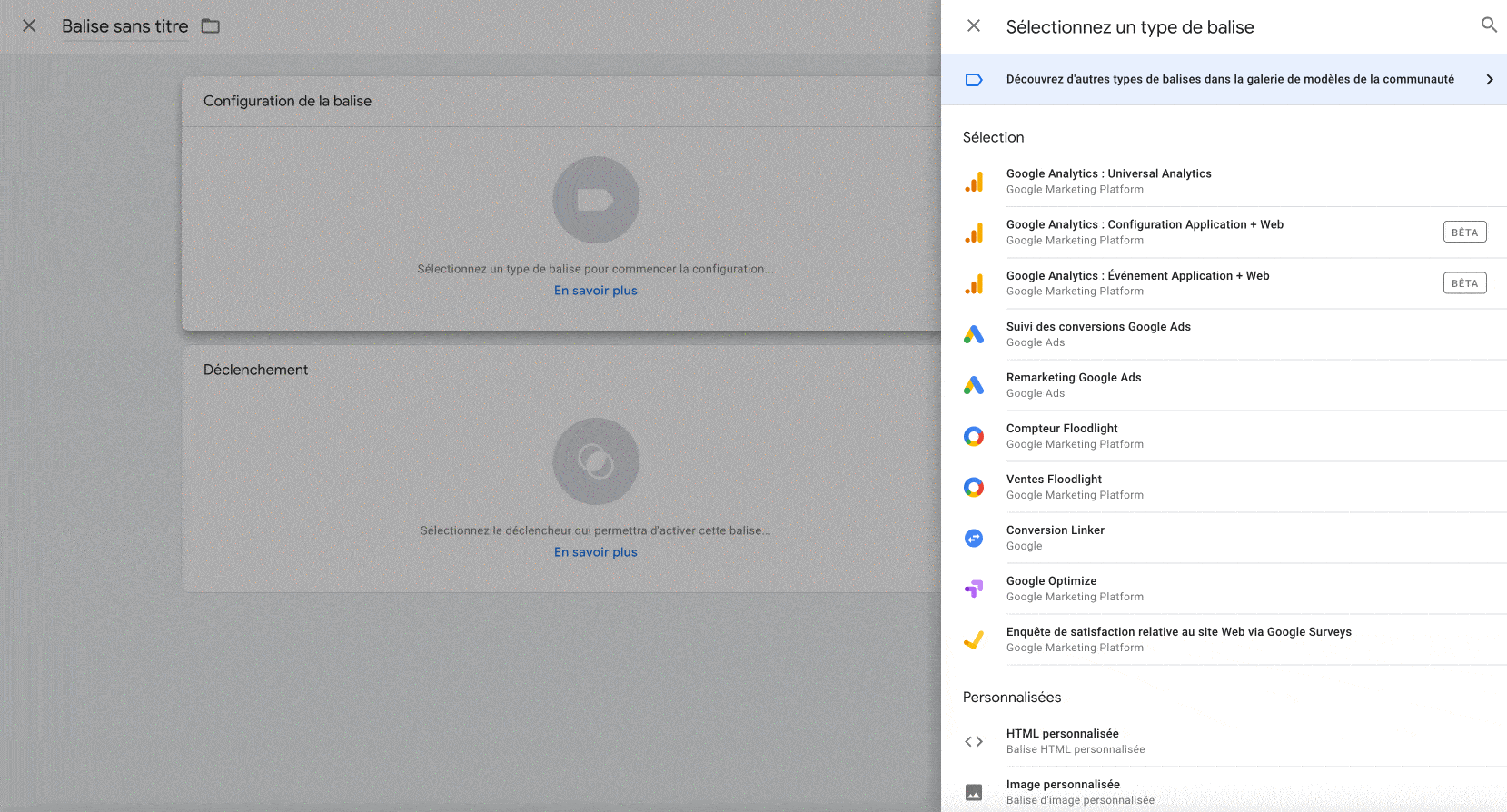1507x812 pixels.
Task: Click the Ventes Floodlight icon
Action: click(974, 487)
